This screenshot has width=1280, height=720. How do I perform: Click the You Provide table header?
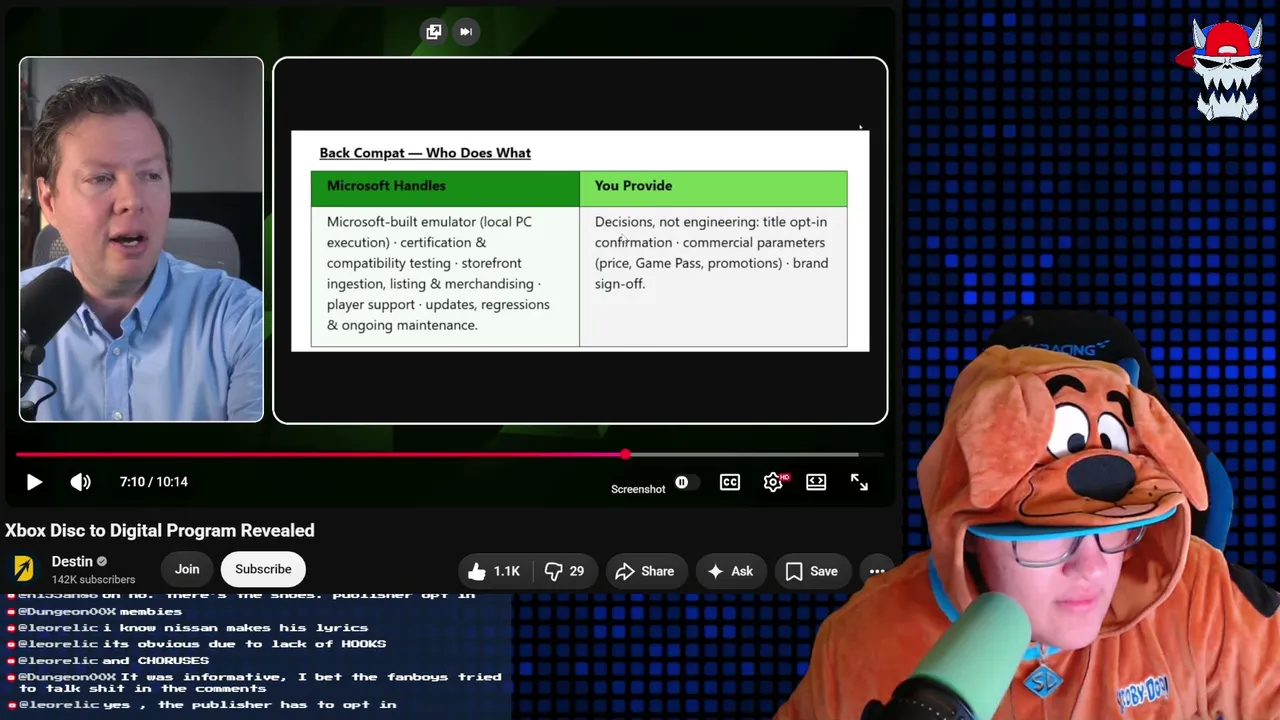click(714, 189)
